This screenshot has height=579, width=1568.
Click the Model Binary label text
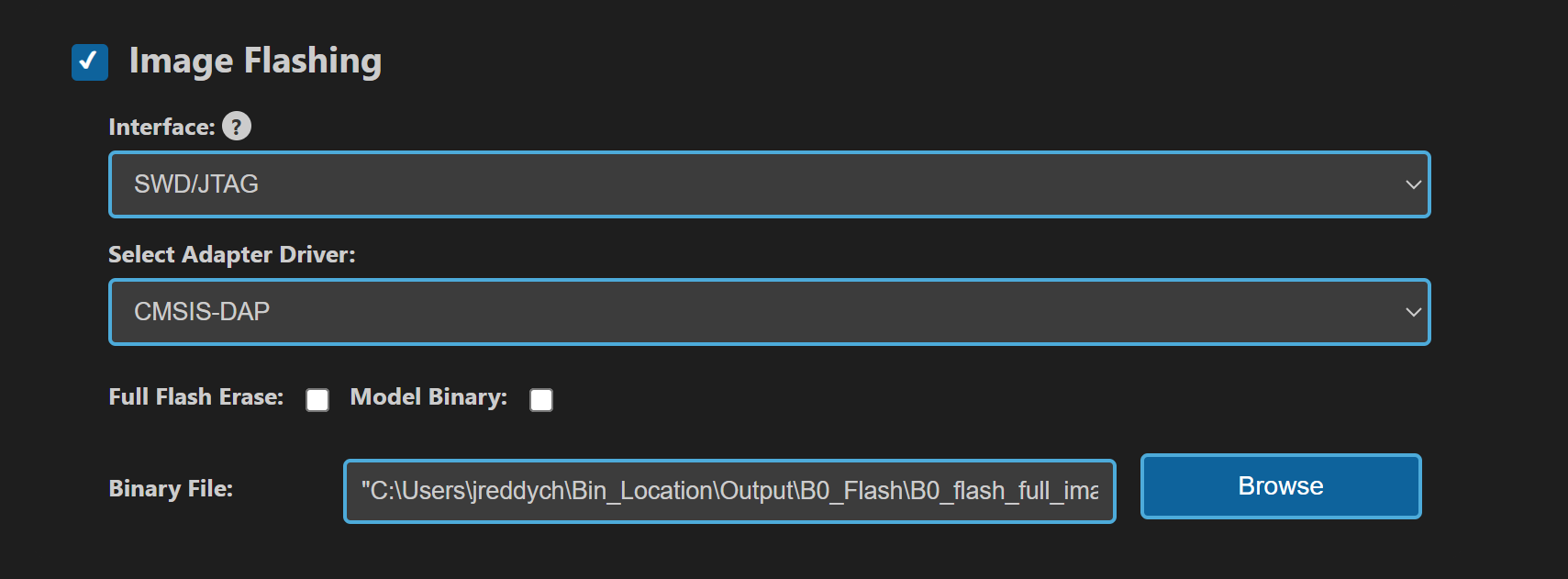tap(428, 397)
